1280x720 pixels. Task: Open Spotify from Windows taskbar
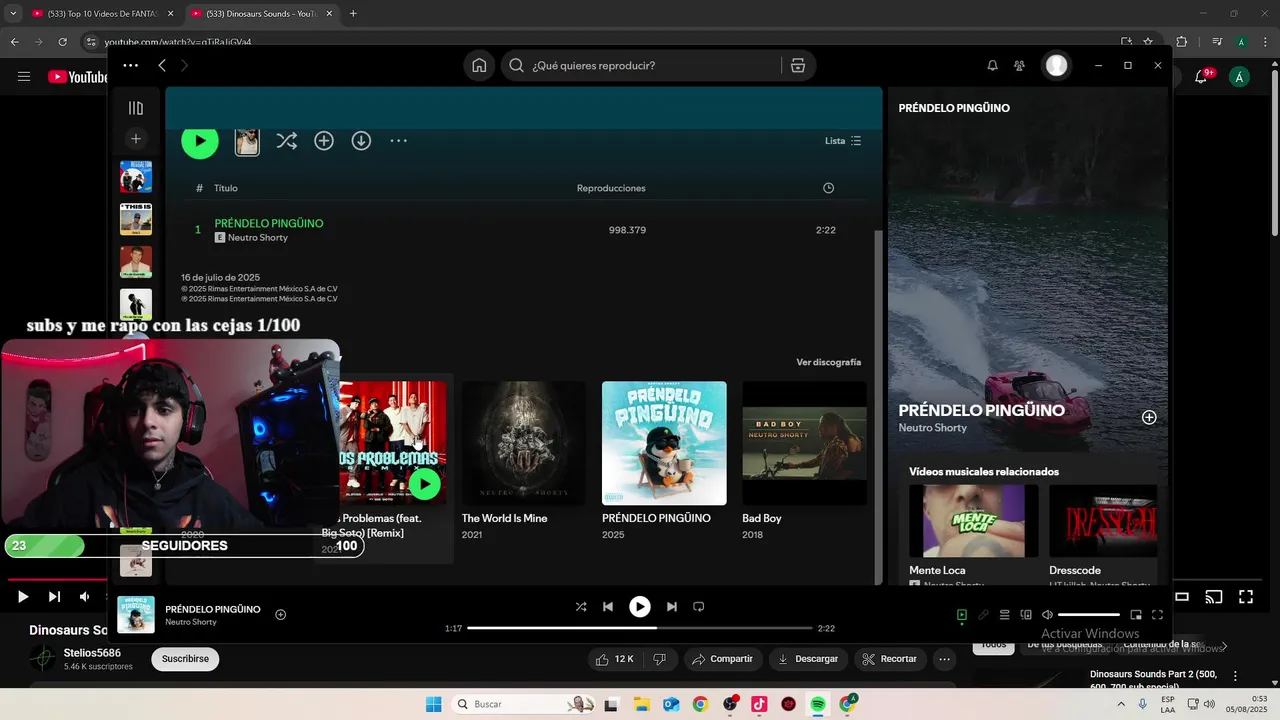point(818,704)
